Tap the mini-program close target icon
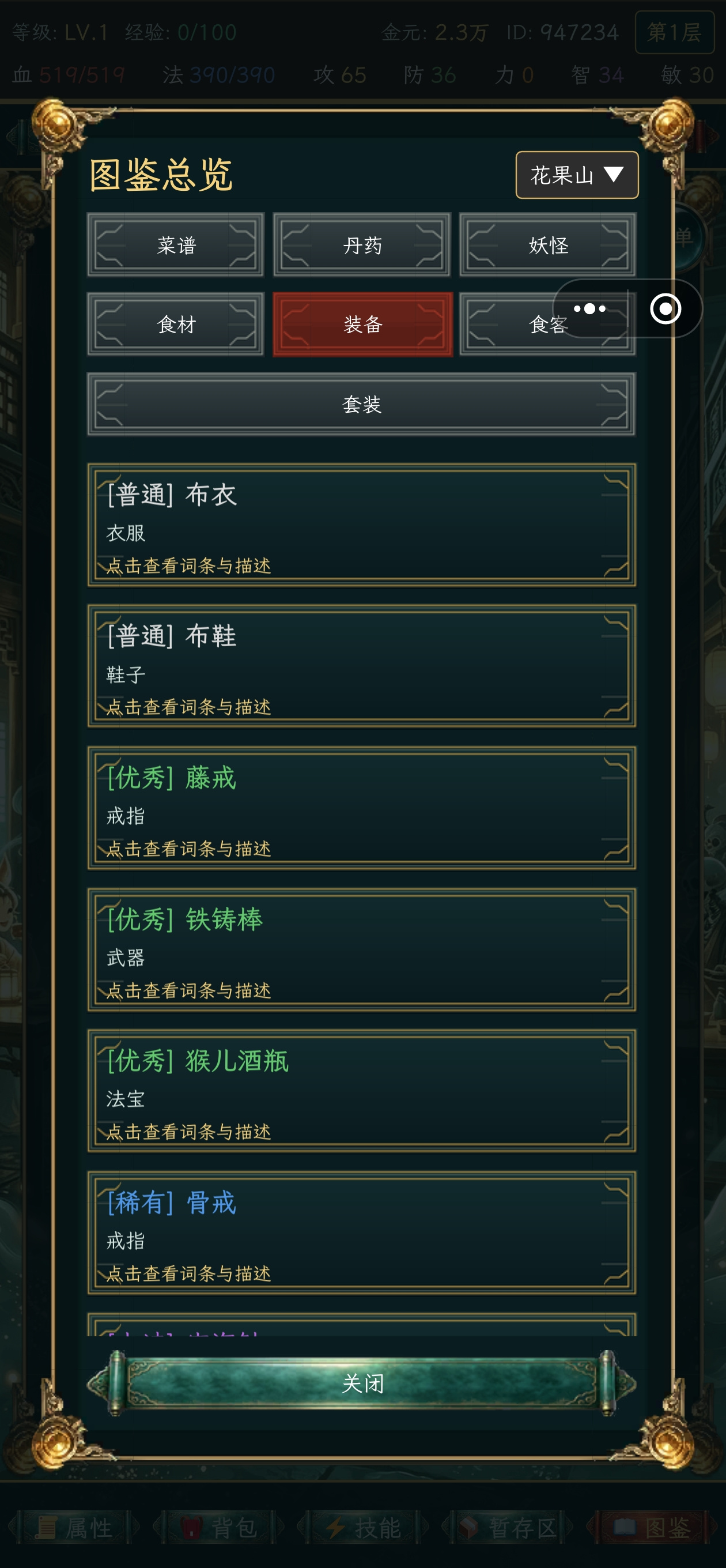The width and height of the screenshot is (726, 1568). [665, 308]
